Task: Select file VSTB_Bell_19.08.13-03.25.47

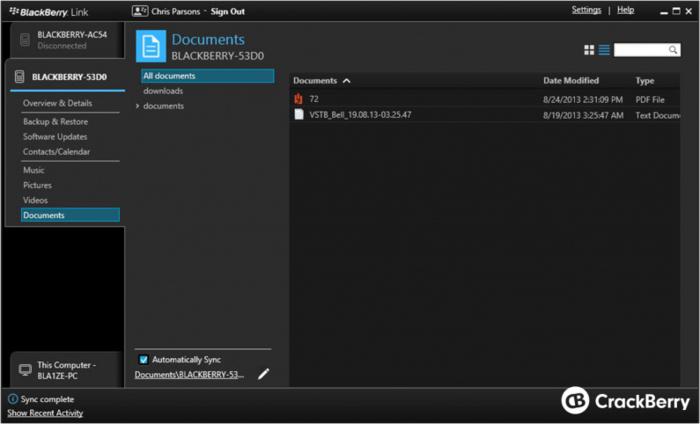Action: [x=360, y=115]
